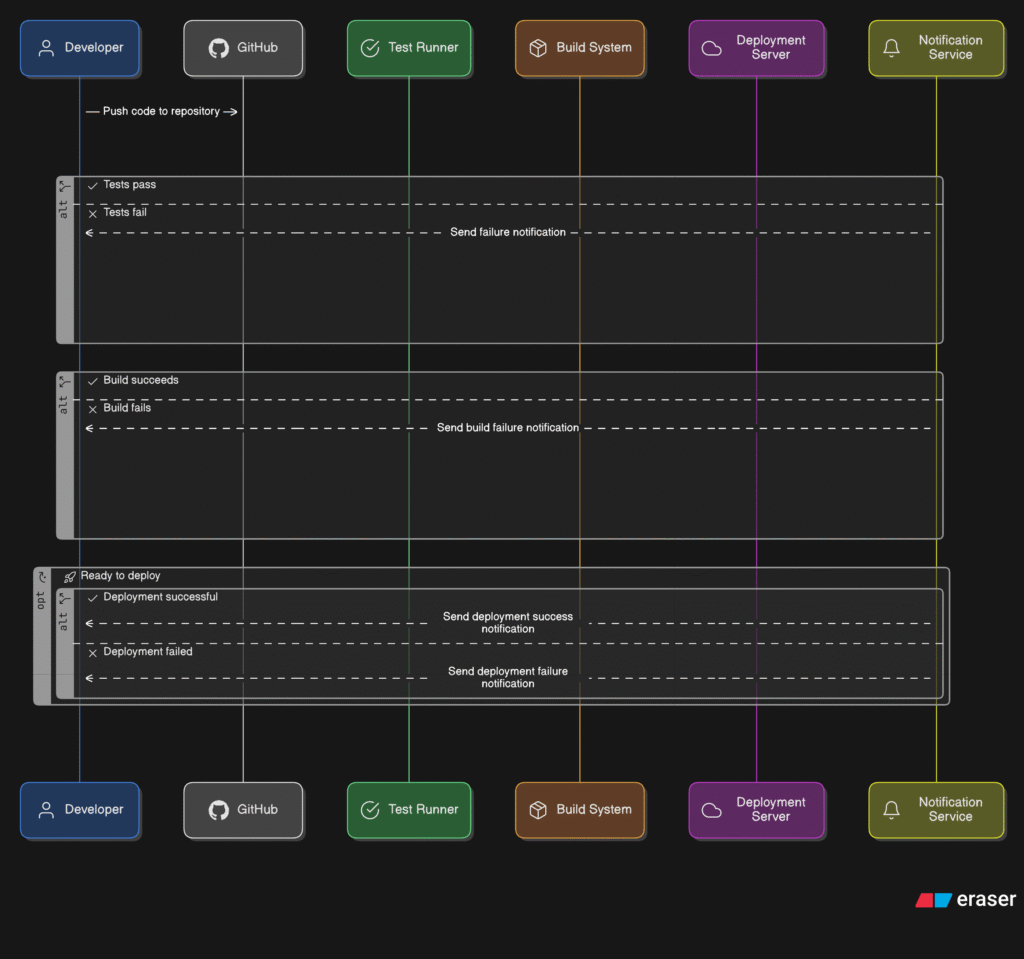Click the GitHub logo in the bottom GitHub box
1024x959 pixels.
pos(219,810)
